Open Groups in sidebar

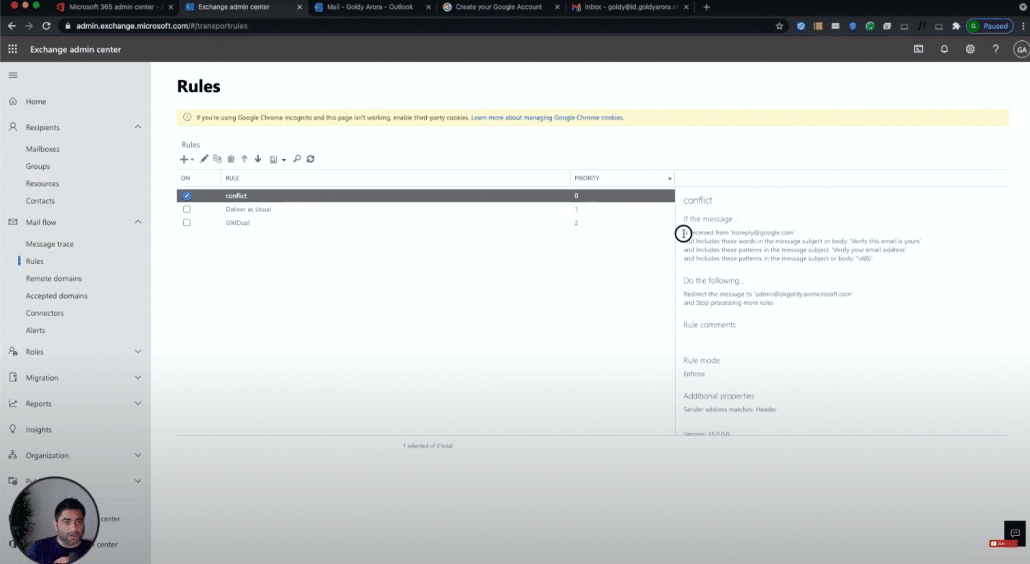point(37,167)
